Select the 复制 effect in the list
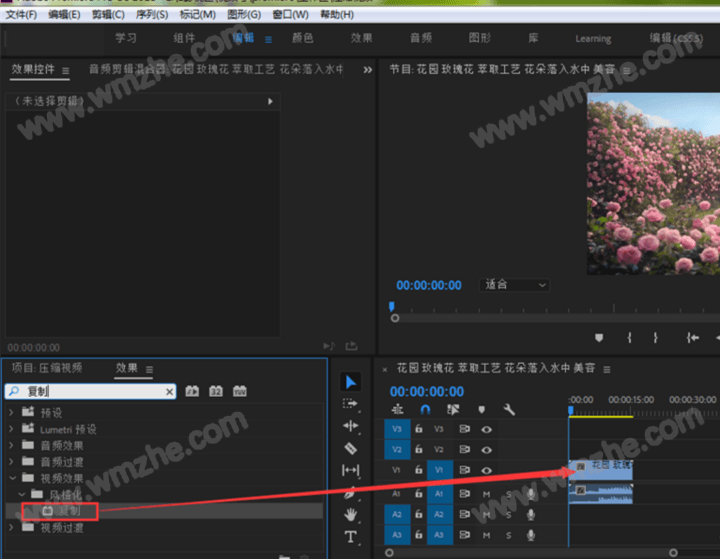The image size is (720, 559). [68, 511]
